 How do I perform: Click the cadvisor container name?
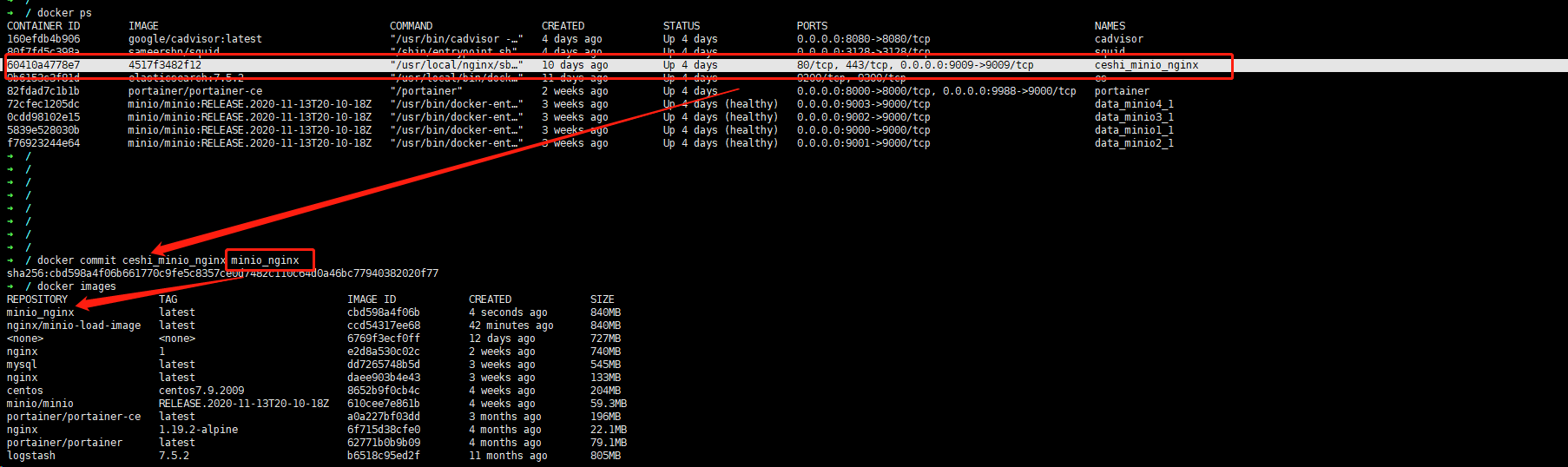pos(1119,39)
